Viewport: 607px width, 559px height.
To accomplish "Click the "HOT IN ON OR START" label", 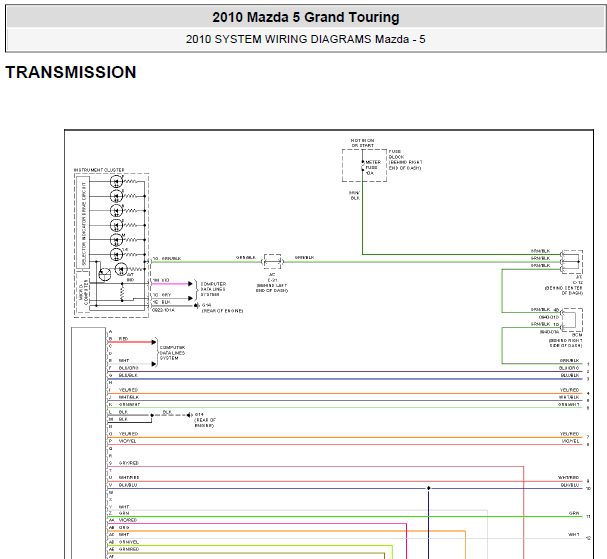I will (x=362, y=143).
